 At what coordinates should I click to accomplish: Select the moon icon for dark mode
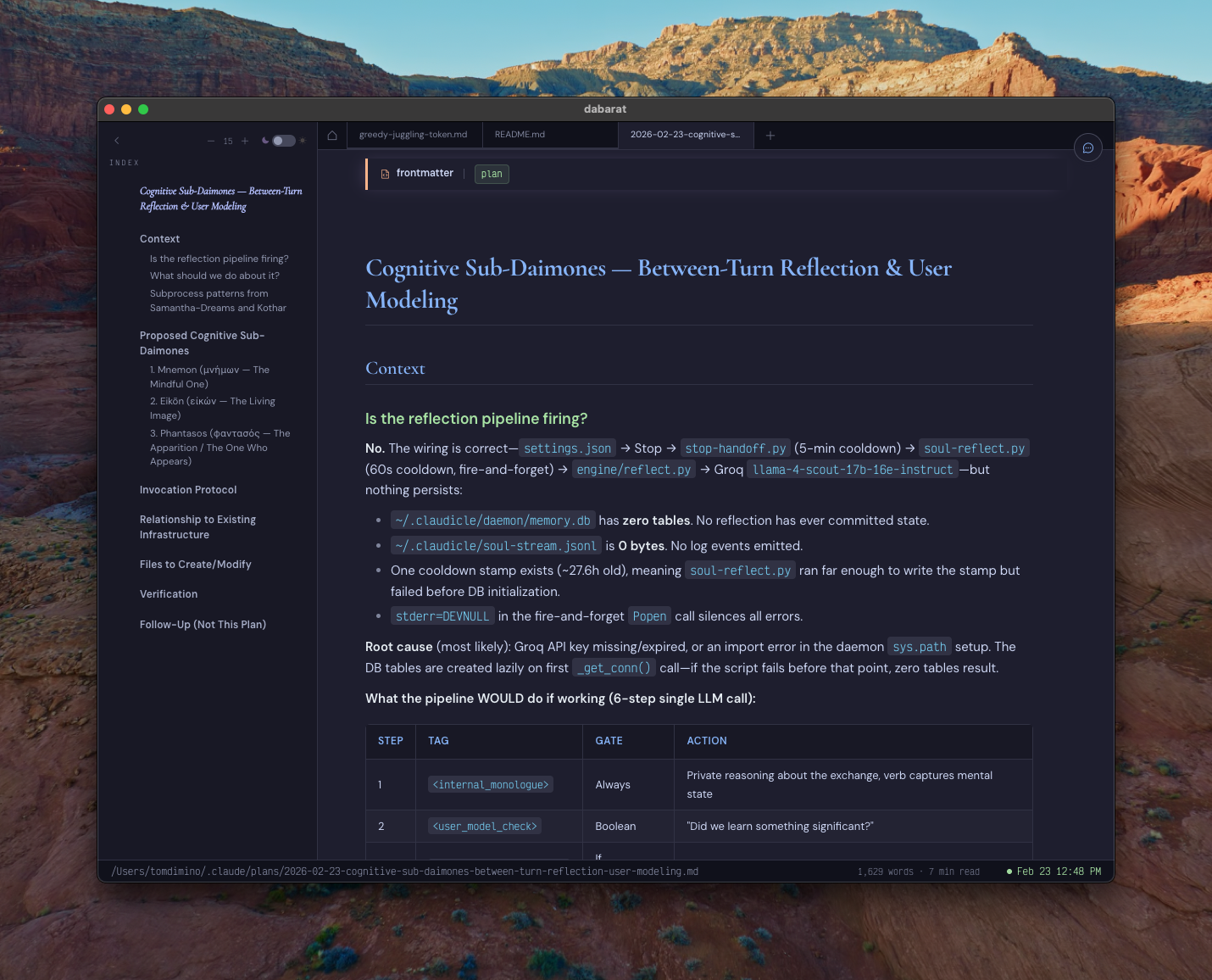tap(265, 140)
